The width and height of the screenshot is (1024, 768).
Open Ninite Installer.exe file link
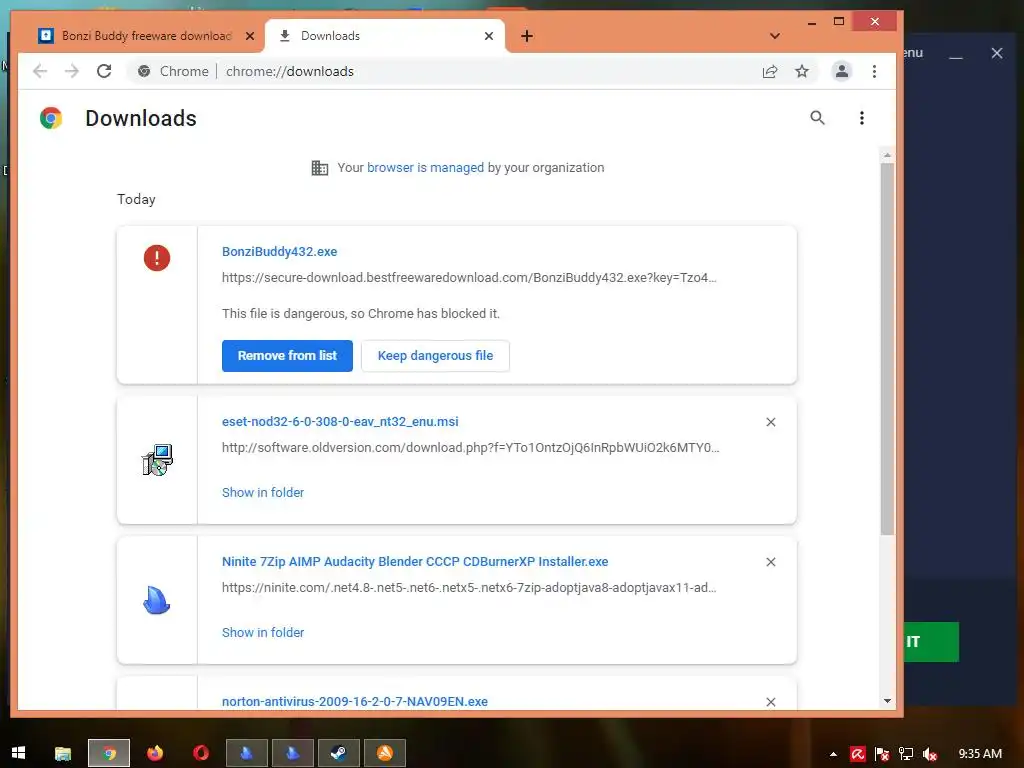point(415,562)
